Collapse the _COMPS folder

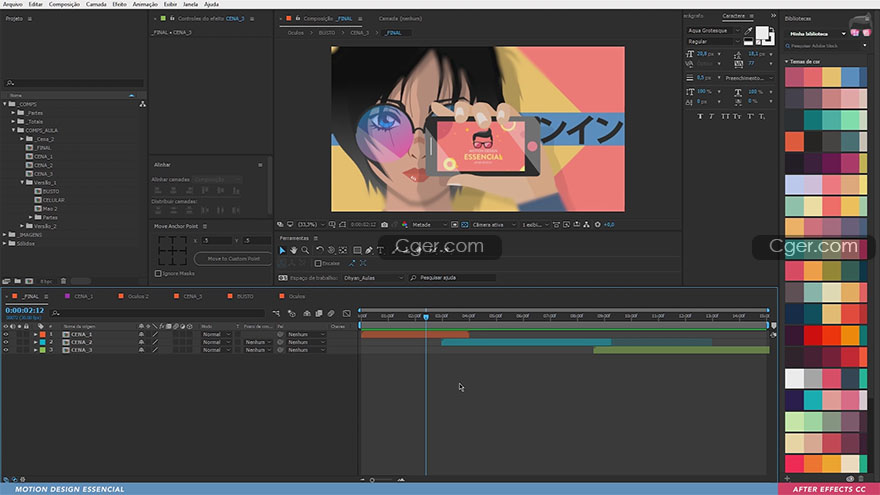(x=5, y=104)
